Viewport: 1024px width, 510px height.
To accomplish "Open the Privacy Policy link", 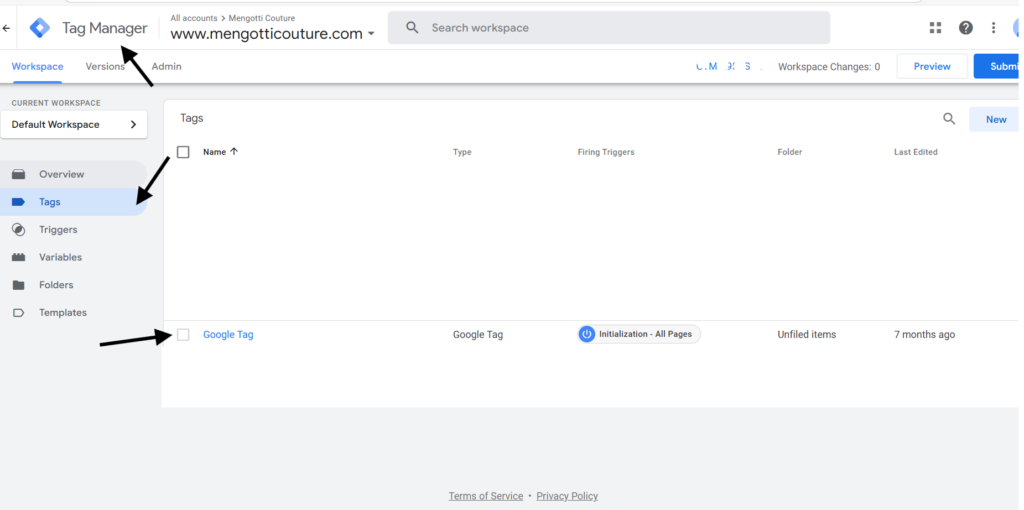I will click(567, 496).
